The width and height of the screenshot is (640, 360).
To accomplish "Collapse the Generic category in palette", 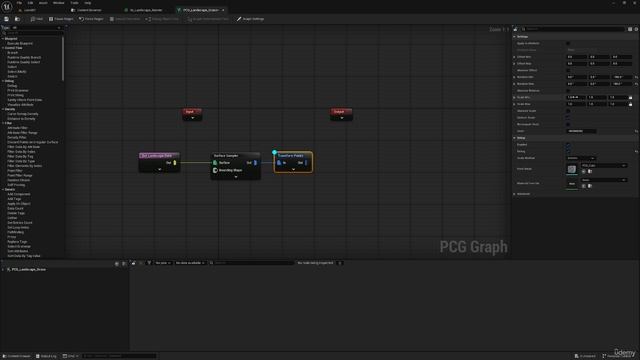I will tap(3, 189).
